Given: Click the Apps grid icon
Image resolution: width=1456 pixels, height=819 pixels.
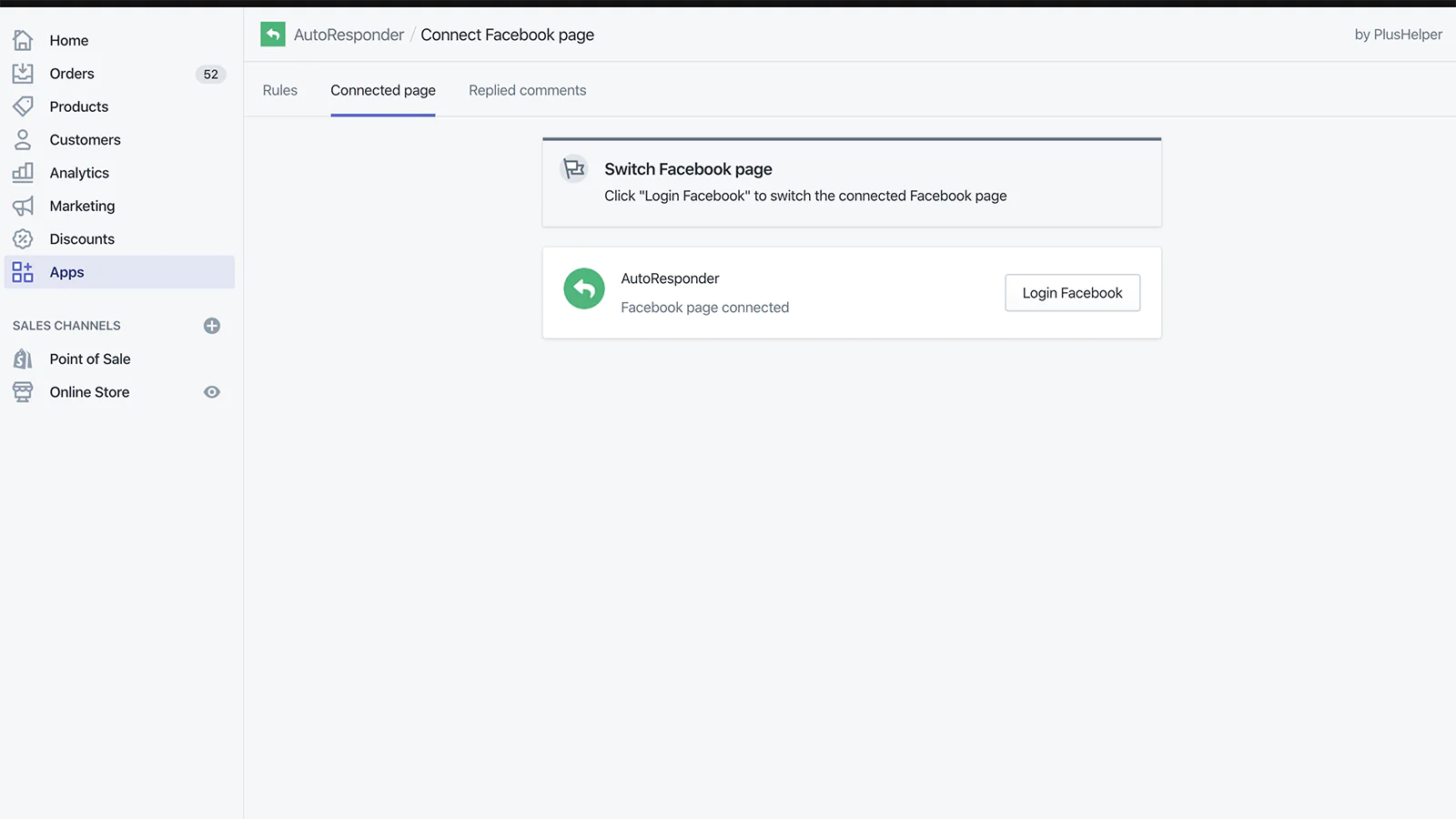Looking at the screenshot, I should (23, 272).
